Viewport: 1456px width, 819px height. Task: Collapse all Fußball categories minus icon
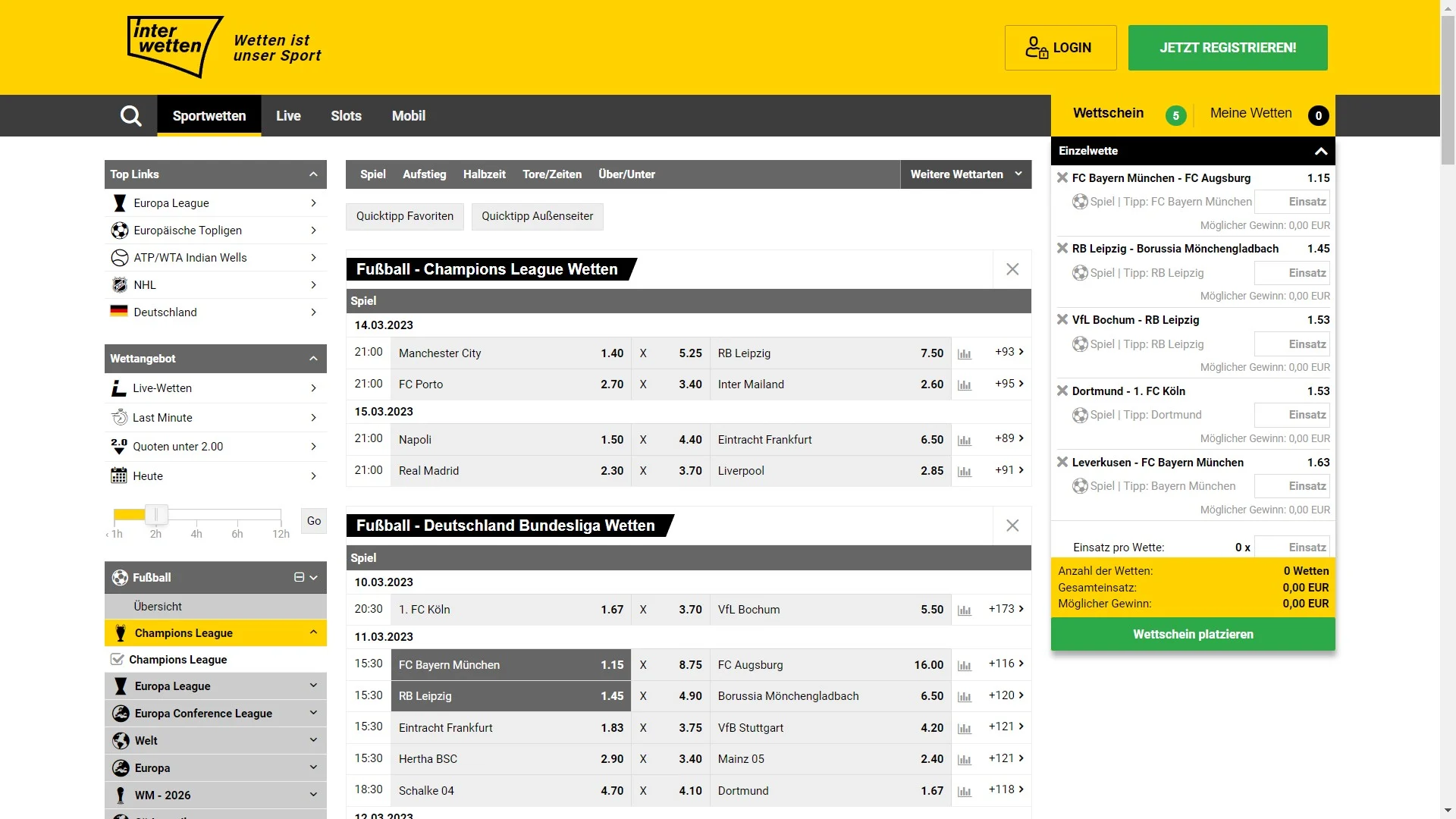(299, 577)
